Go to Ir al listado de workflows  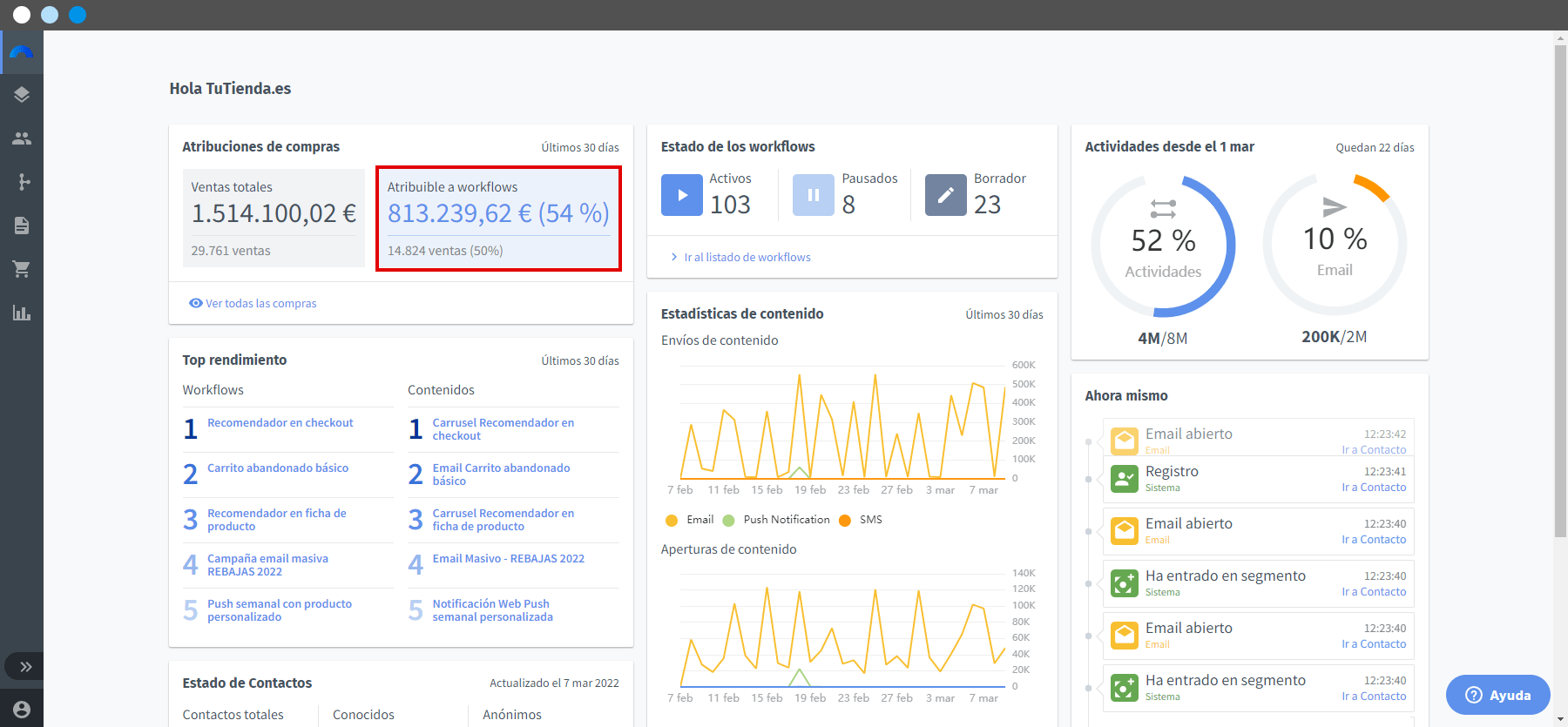coord(747,257)
